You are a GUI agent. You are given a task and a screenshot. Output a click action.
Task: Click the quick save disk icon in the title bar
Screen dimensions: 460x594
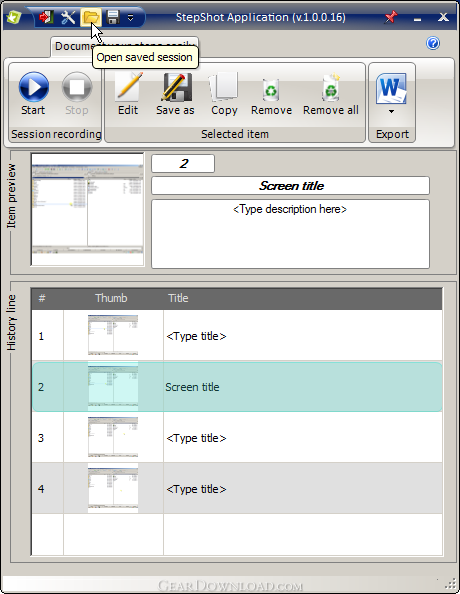click(x=113, y=17)
